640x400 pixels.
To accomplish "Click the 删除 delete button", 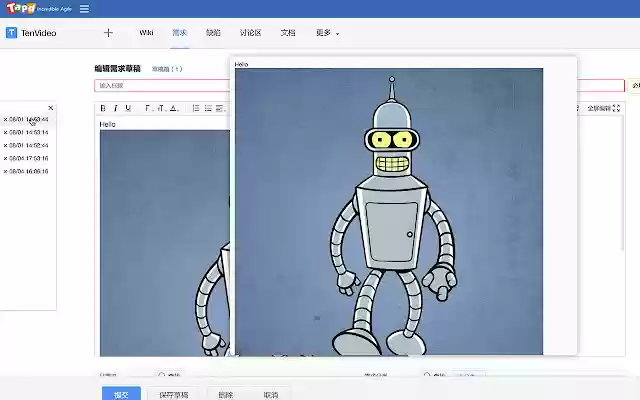I will pos(225,394).
